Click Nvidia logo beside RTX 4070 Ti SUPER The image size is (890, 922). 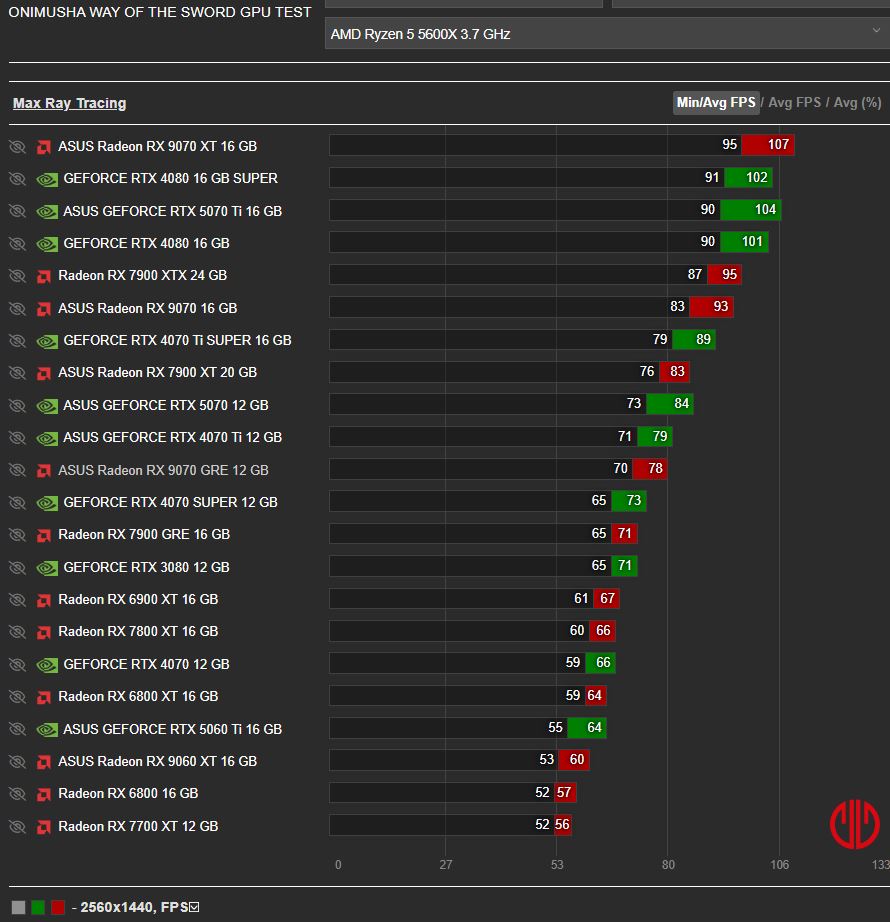(x=47, y=341)
